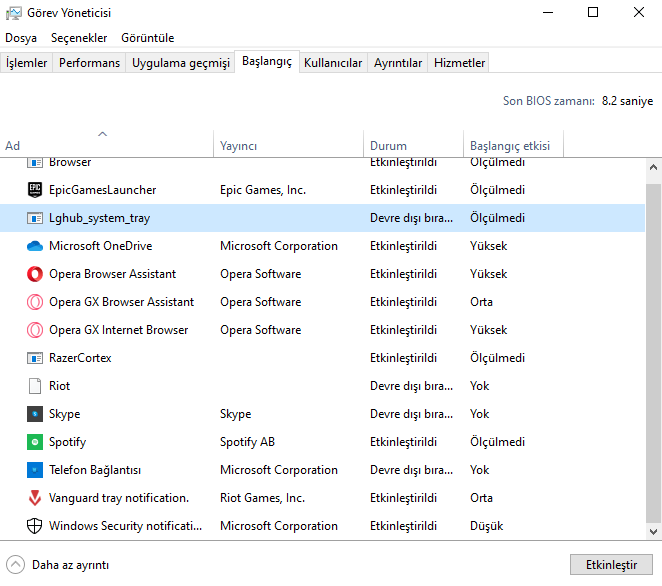This screenshot has height=586, width=662.
Task: Click the scrollbar down arrow
Action: 654,531
